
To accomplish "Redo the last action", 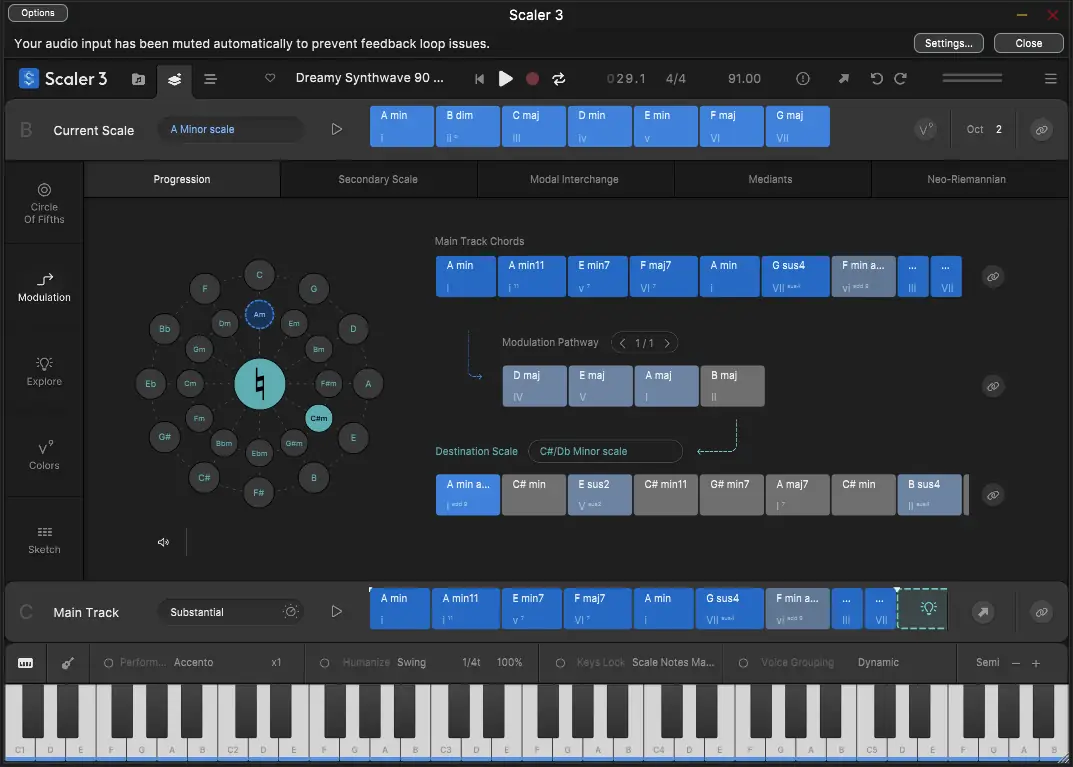I will (901, 79).
